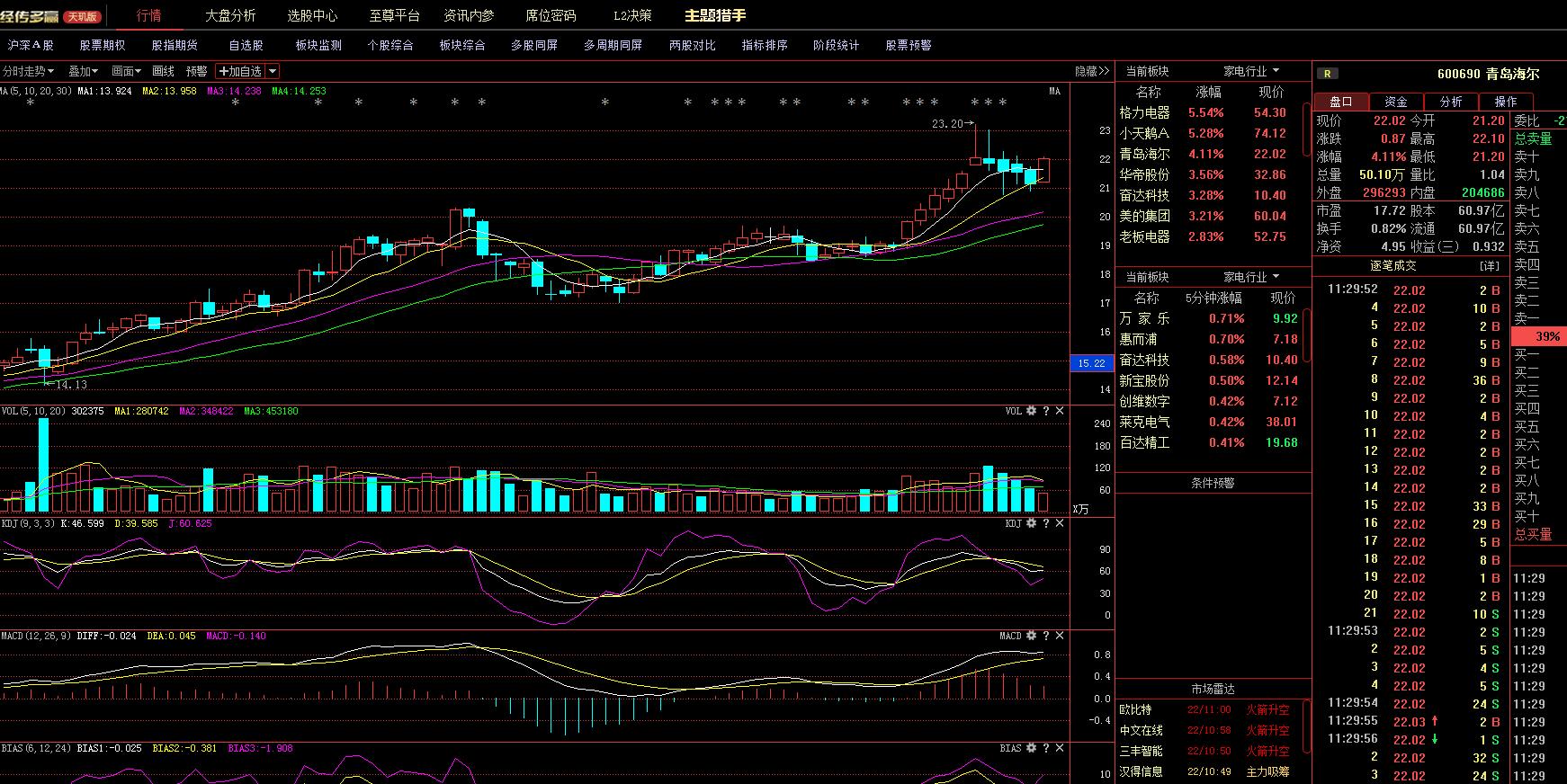Open the 大盘分析 menu
Viewport: 1567px width, 784px height.
pos(230,15)
